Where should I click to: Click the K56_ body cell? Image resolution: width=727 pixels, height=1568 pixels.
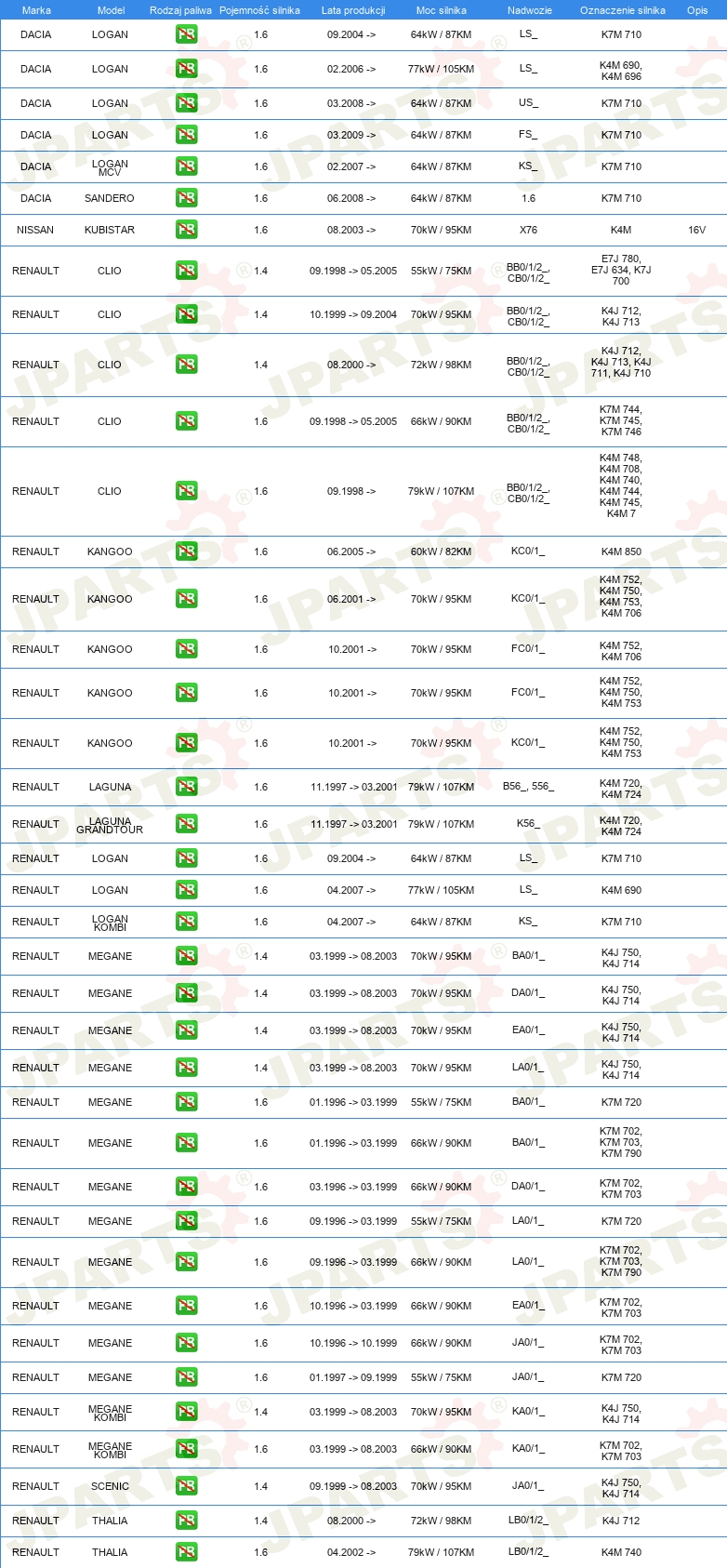tap(528, 824)
